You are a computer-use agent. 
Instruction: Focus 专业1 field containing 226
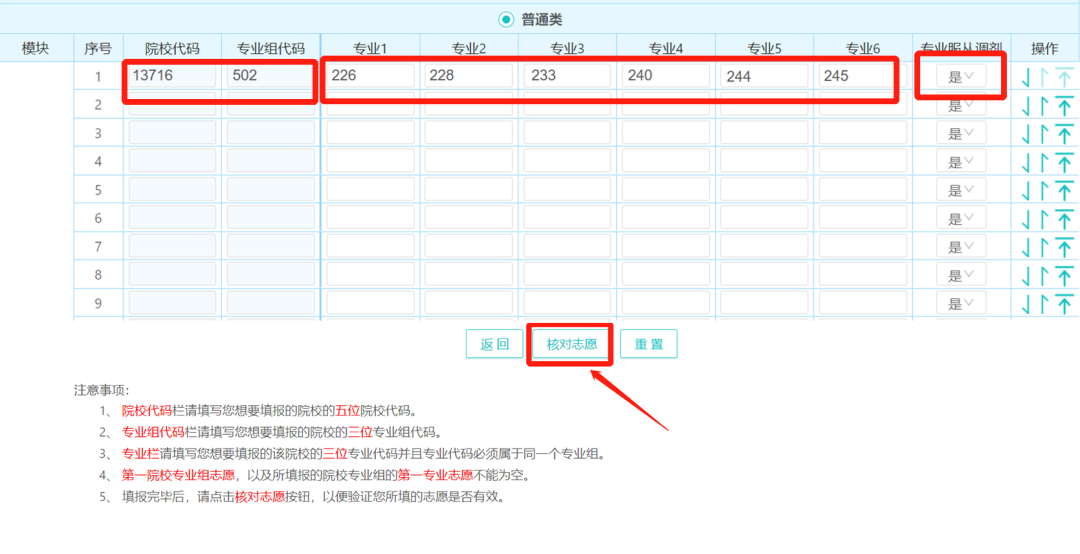tap(370, 76)
